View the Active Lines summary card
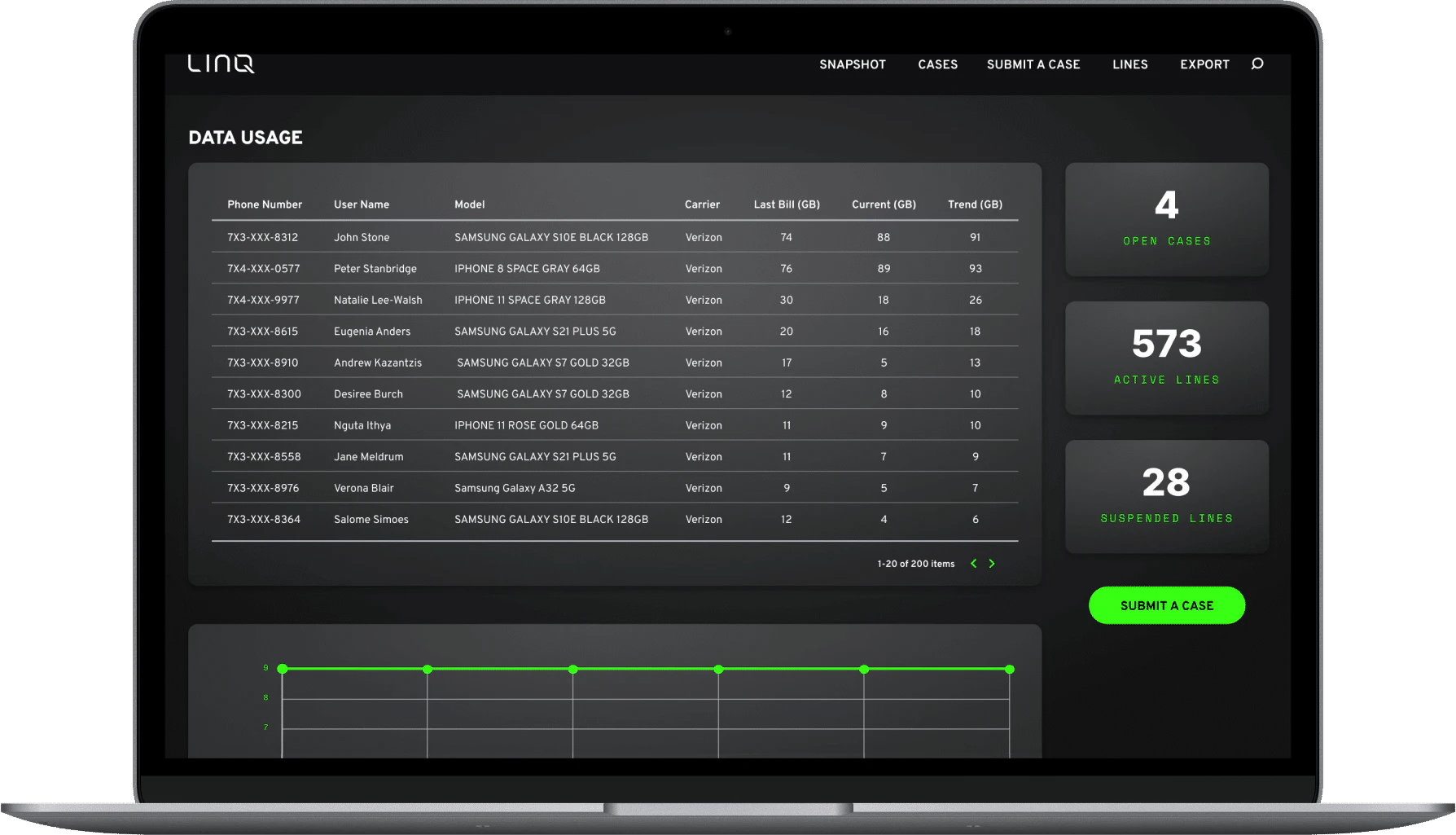The width and height of the screenshot is (1456, 835). 1166,358
